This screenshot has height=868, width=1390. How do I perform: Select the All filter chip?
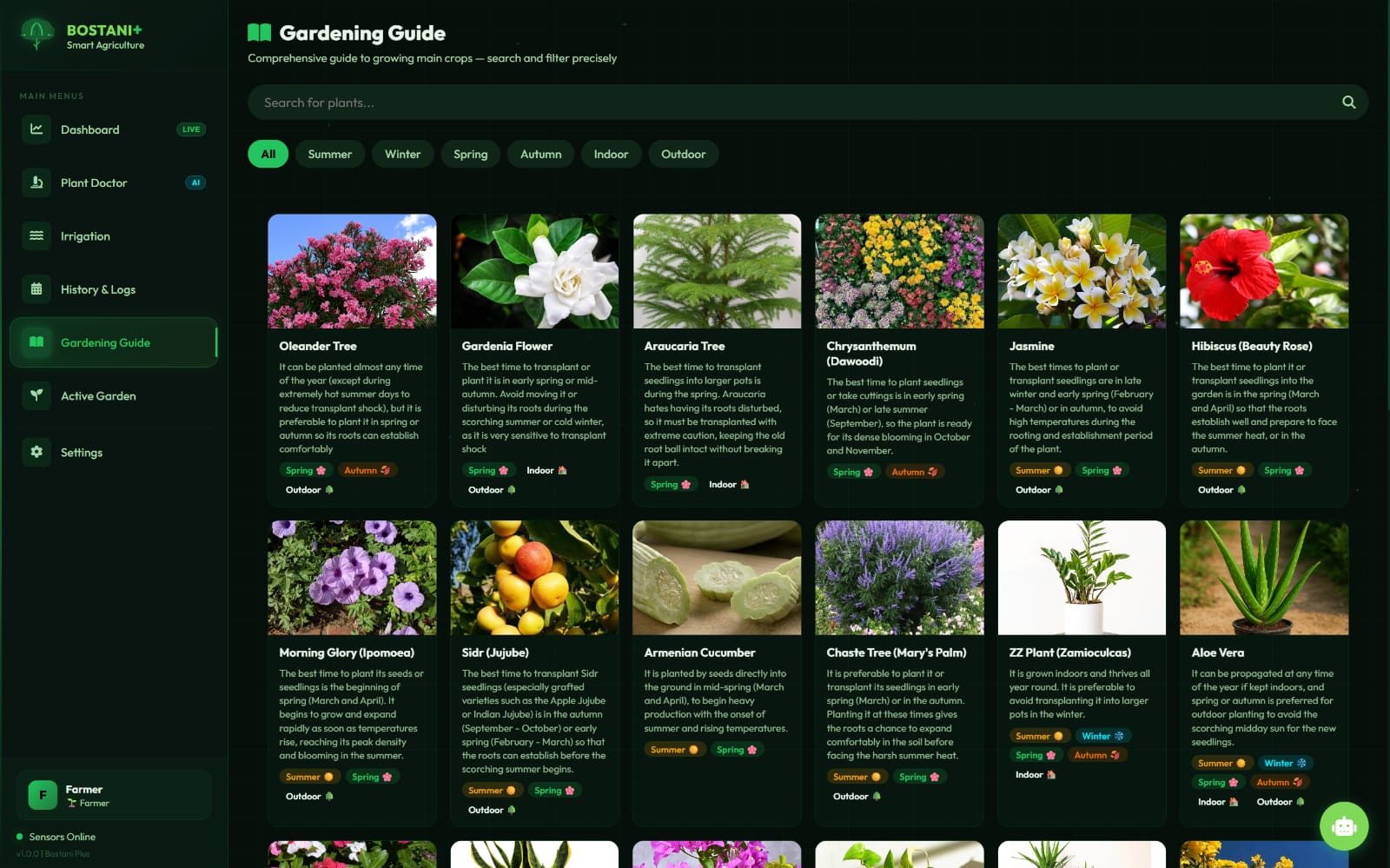[268, 154]
